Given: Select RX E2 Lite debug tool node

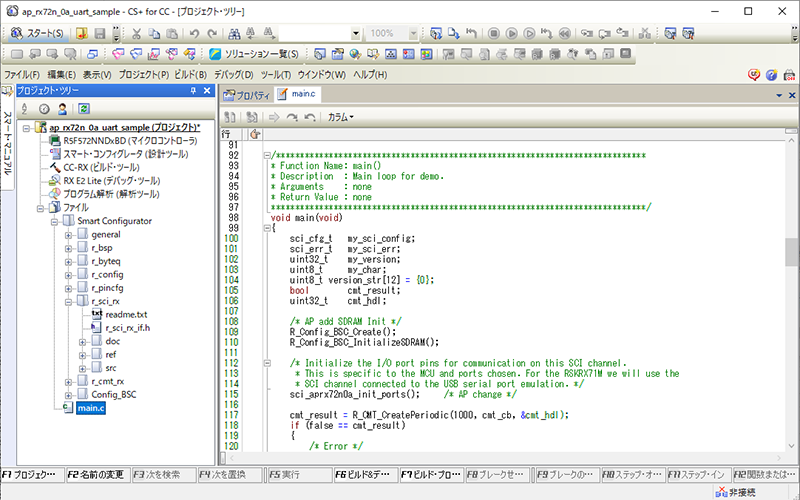Looking at the screenshot, I should (111, 181).
